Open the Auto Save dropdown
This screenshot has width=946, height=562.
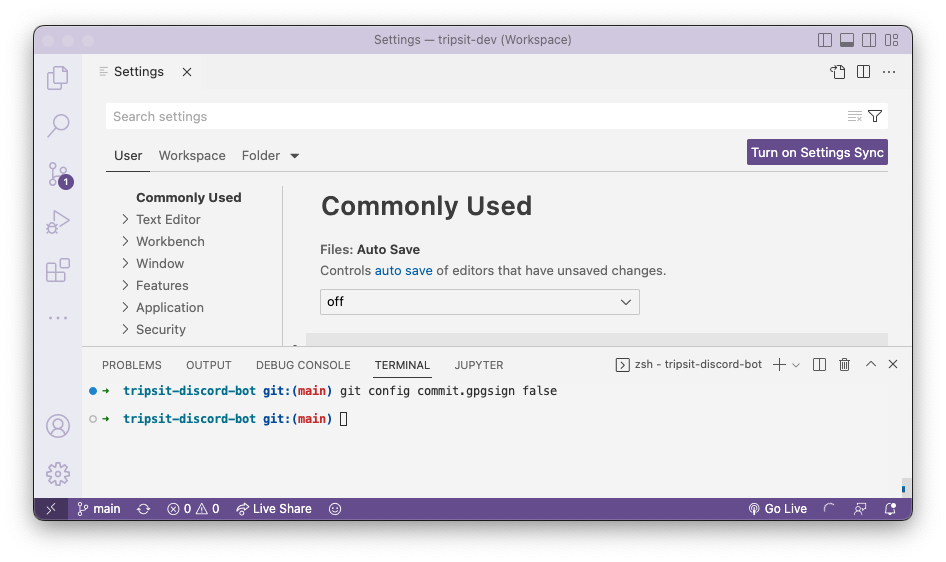point(480,302)
